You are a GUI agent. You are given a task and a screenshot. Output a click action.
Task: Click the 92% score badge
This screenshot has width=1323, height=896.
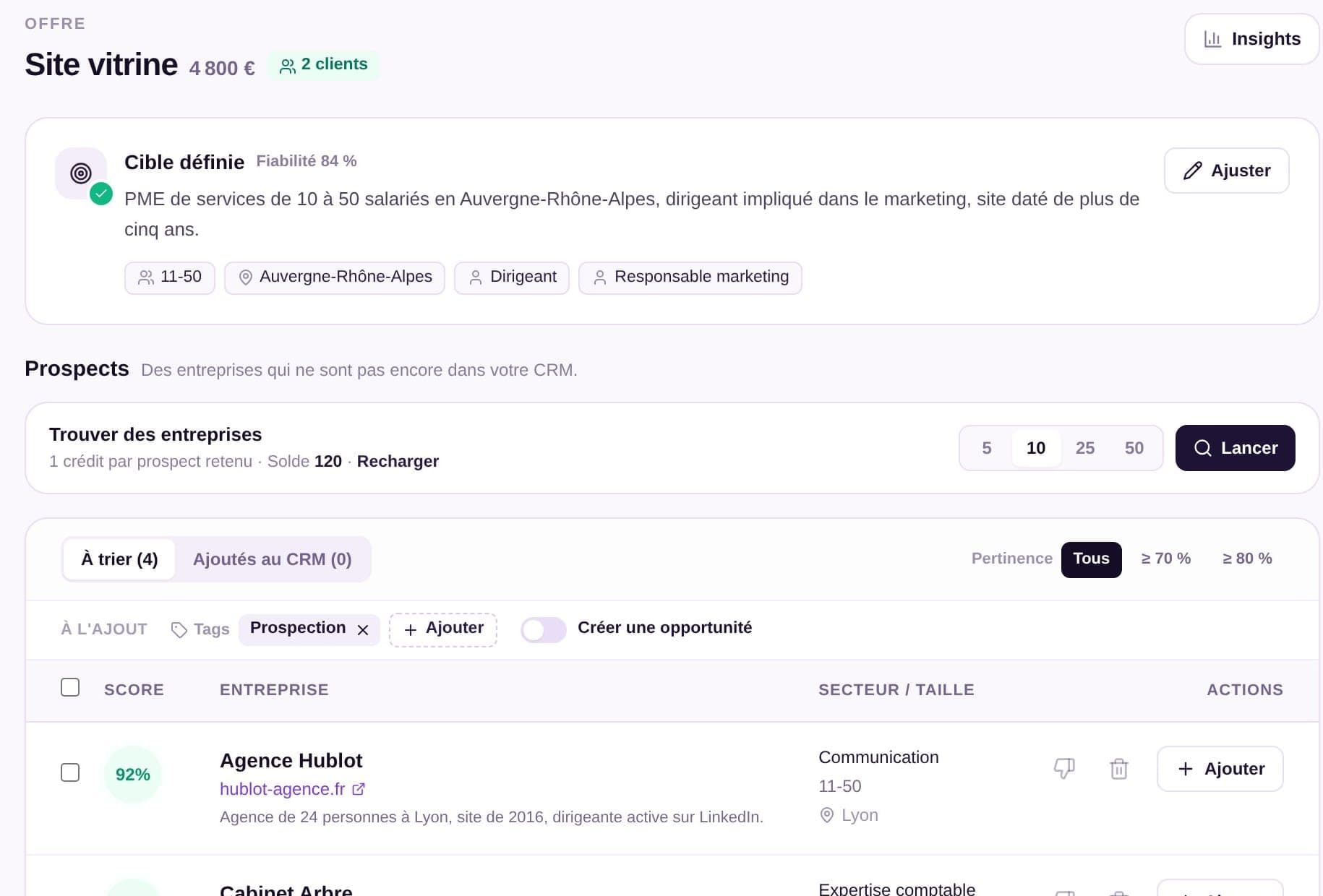[x=133, y=775]
